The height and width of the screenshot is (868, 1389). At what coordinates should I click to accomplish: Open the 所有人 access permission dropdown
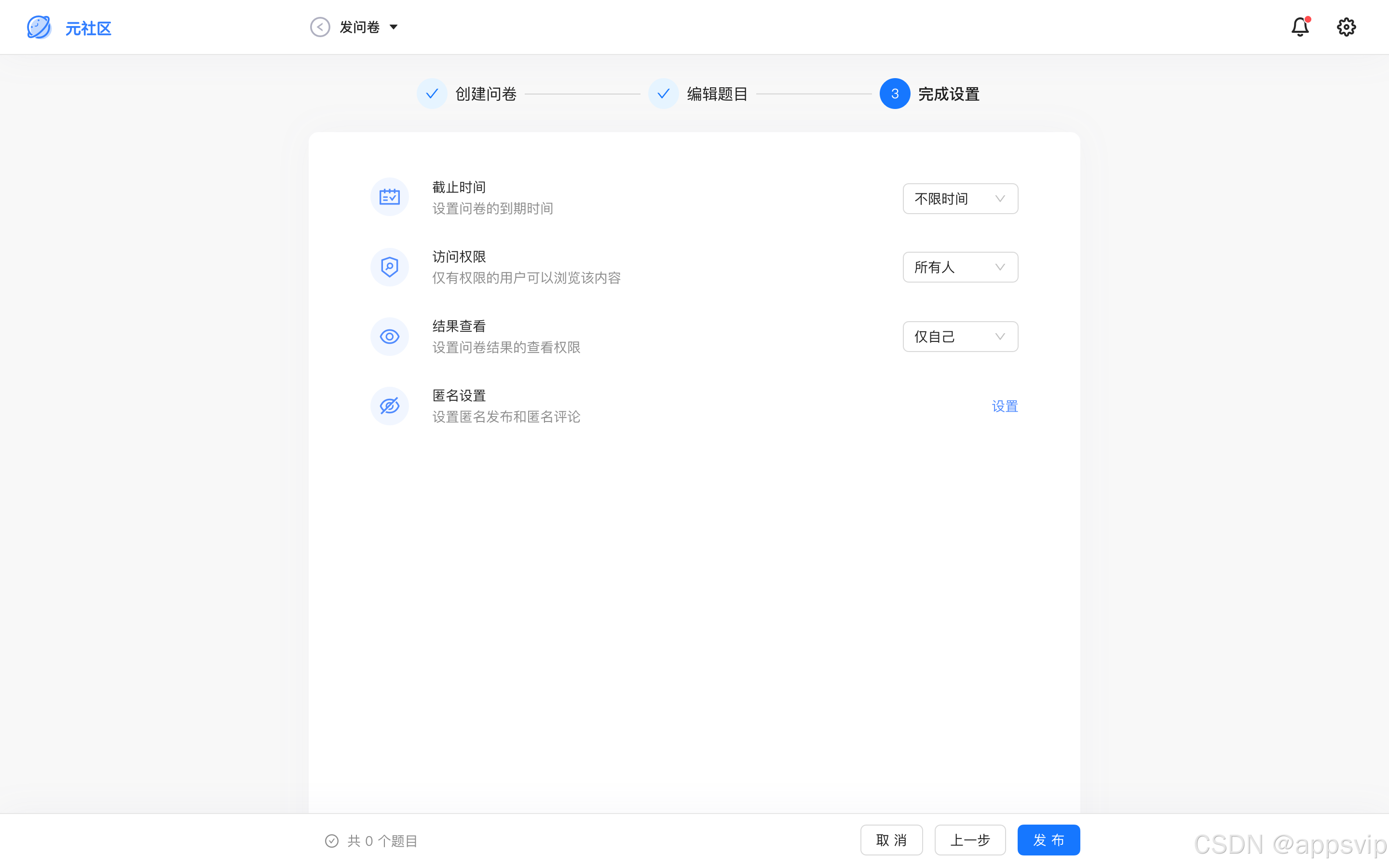tap(960, 267)
